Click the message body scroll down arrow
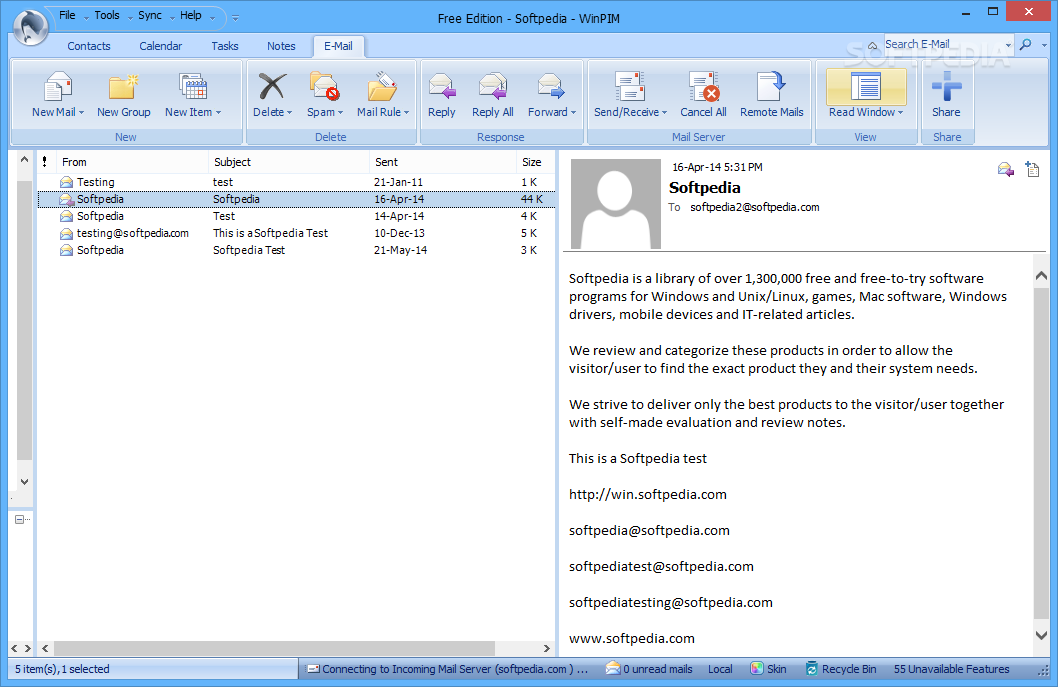This screenshot has width=1058, height=687. tap(1041, 635)
